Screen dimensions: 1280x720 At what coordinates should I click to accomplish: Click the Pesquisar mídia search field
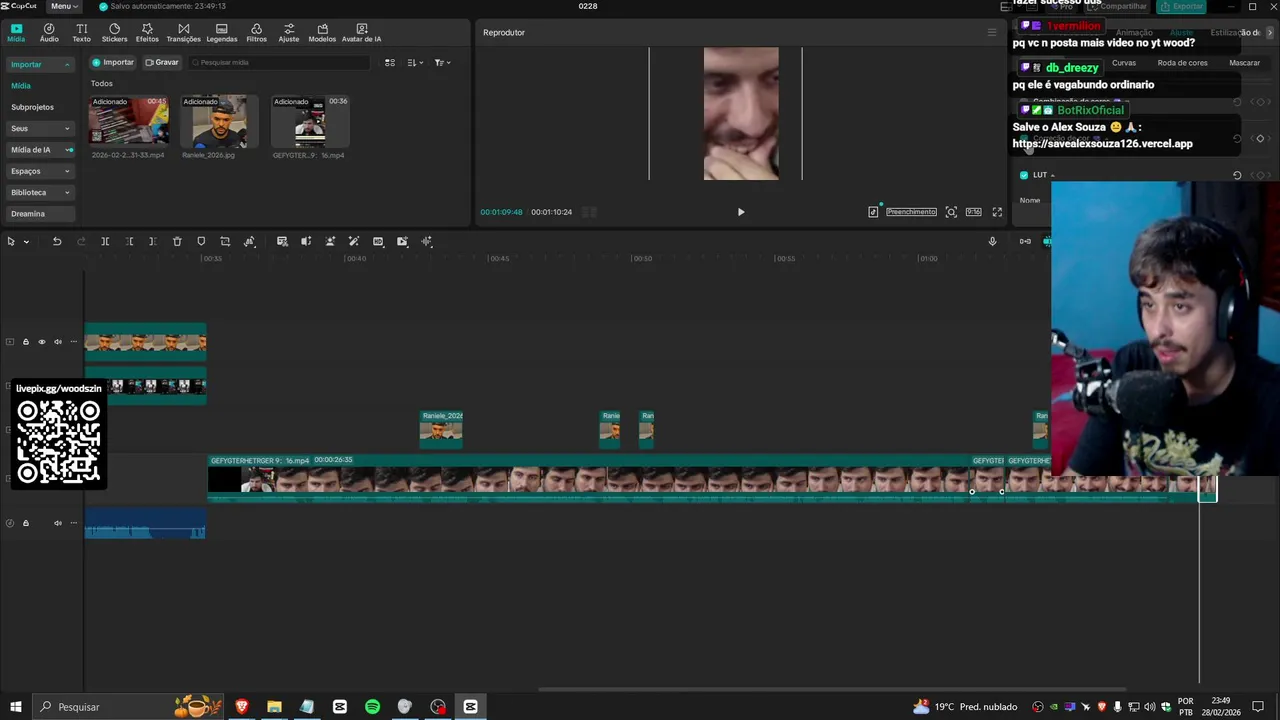tap(279, 62)
